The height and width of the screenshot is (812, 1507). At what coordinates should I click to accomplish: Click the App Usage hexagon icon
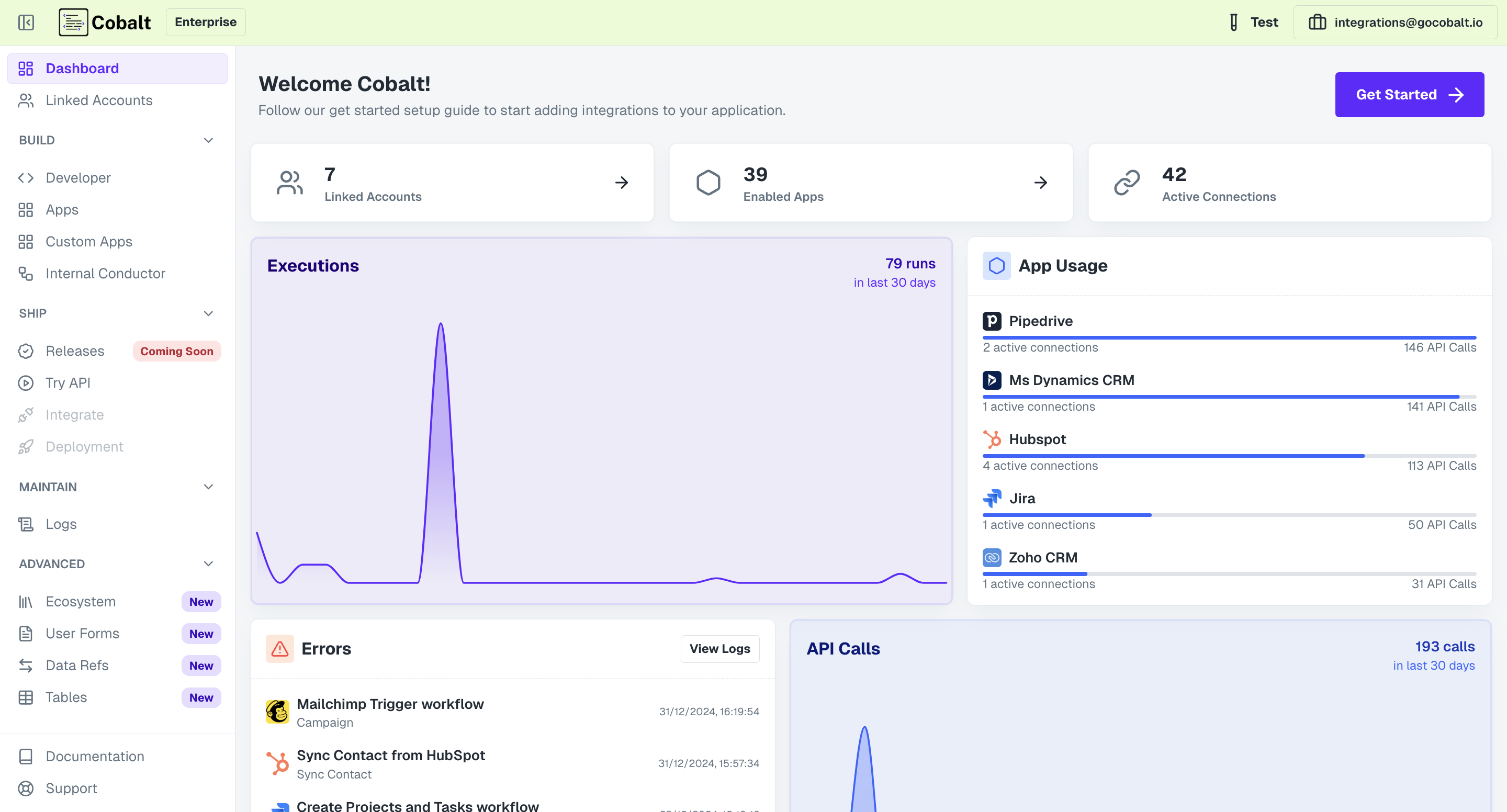tap(996, 266)
